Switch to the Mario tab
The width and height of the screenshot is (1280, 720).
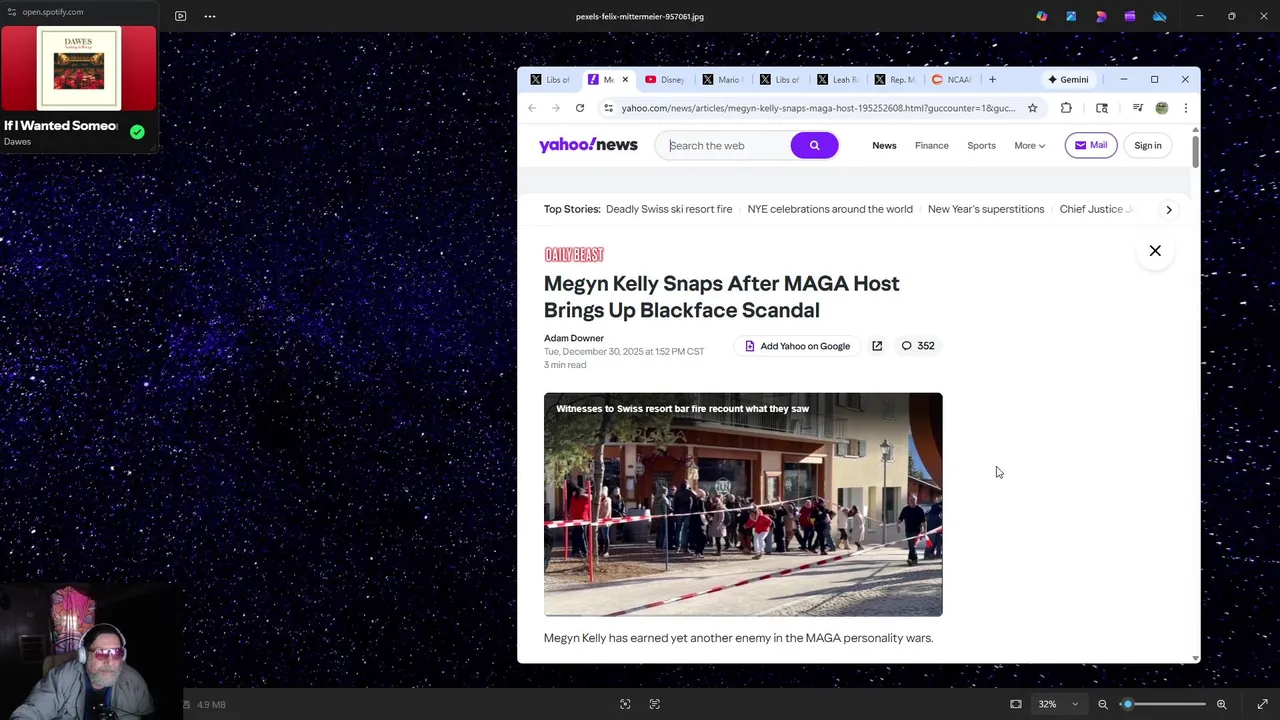[722, 80]
